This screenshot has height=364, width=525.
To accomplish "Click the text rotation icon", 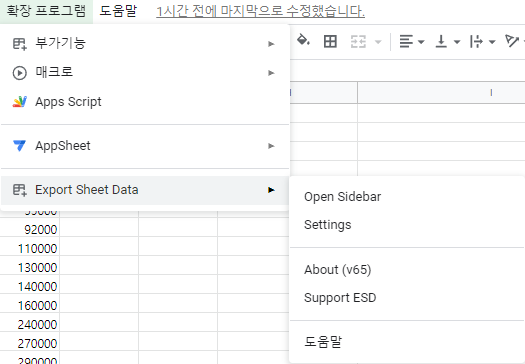I will (x=512, y=41).
